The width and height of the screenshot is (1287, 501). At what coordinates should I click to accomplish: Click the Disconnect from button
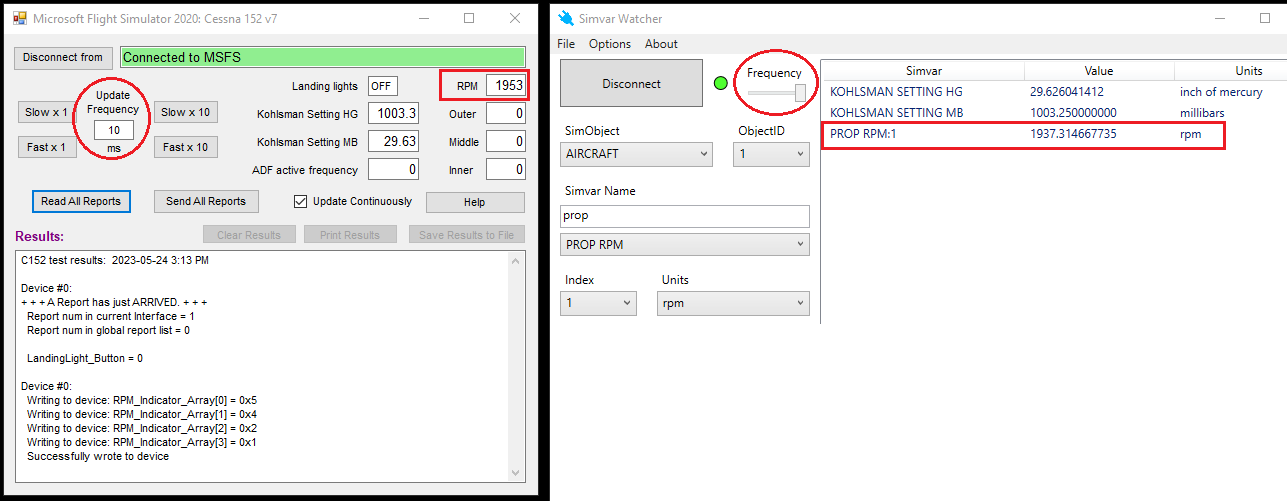(63, 57)
